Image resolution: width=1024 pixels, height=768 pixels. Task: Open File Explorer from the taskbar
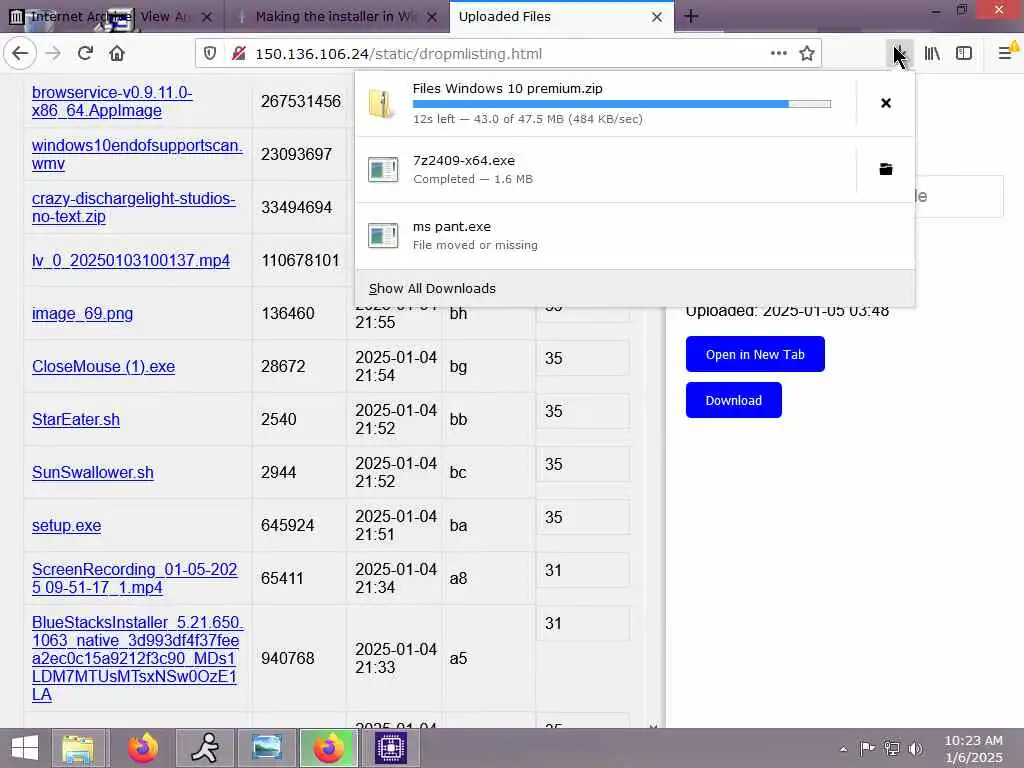tap(78, 748)
